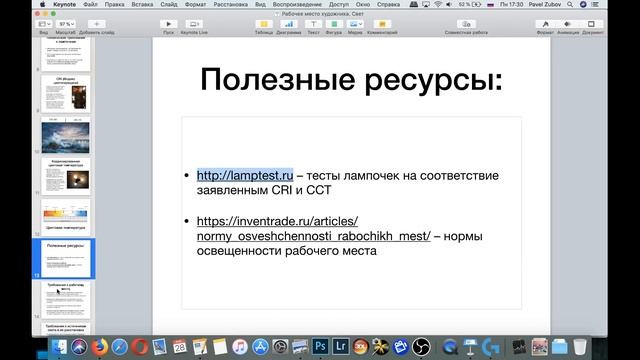Open Calendar from the Dock
This screenshot has height=360, width=640.
tap(180, 347)
